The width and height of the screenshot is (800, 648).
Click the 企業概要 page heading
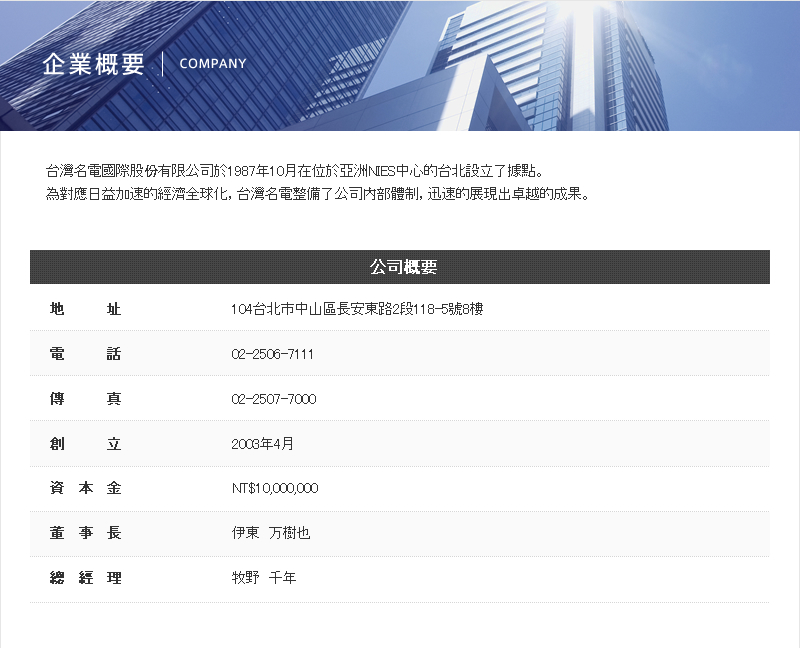click(x=94, y=64)
